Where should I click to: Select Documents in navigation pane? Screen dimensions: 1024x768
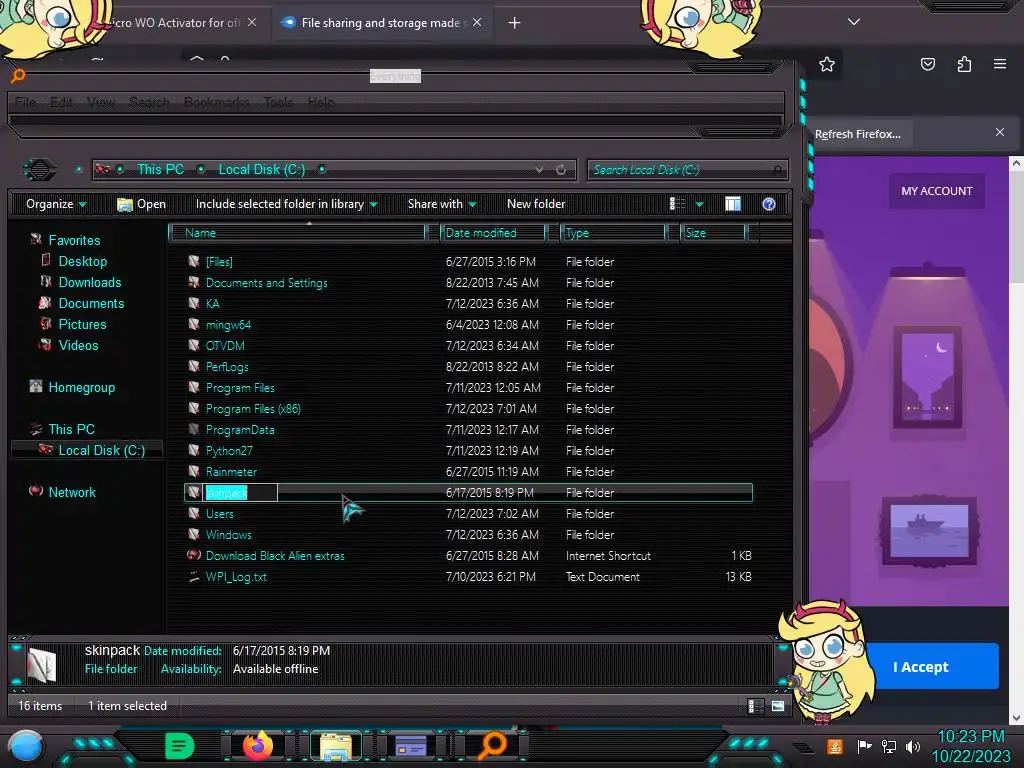point(91,303)
